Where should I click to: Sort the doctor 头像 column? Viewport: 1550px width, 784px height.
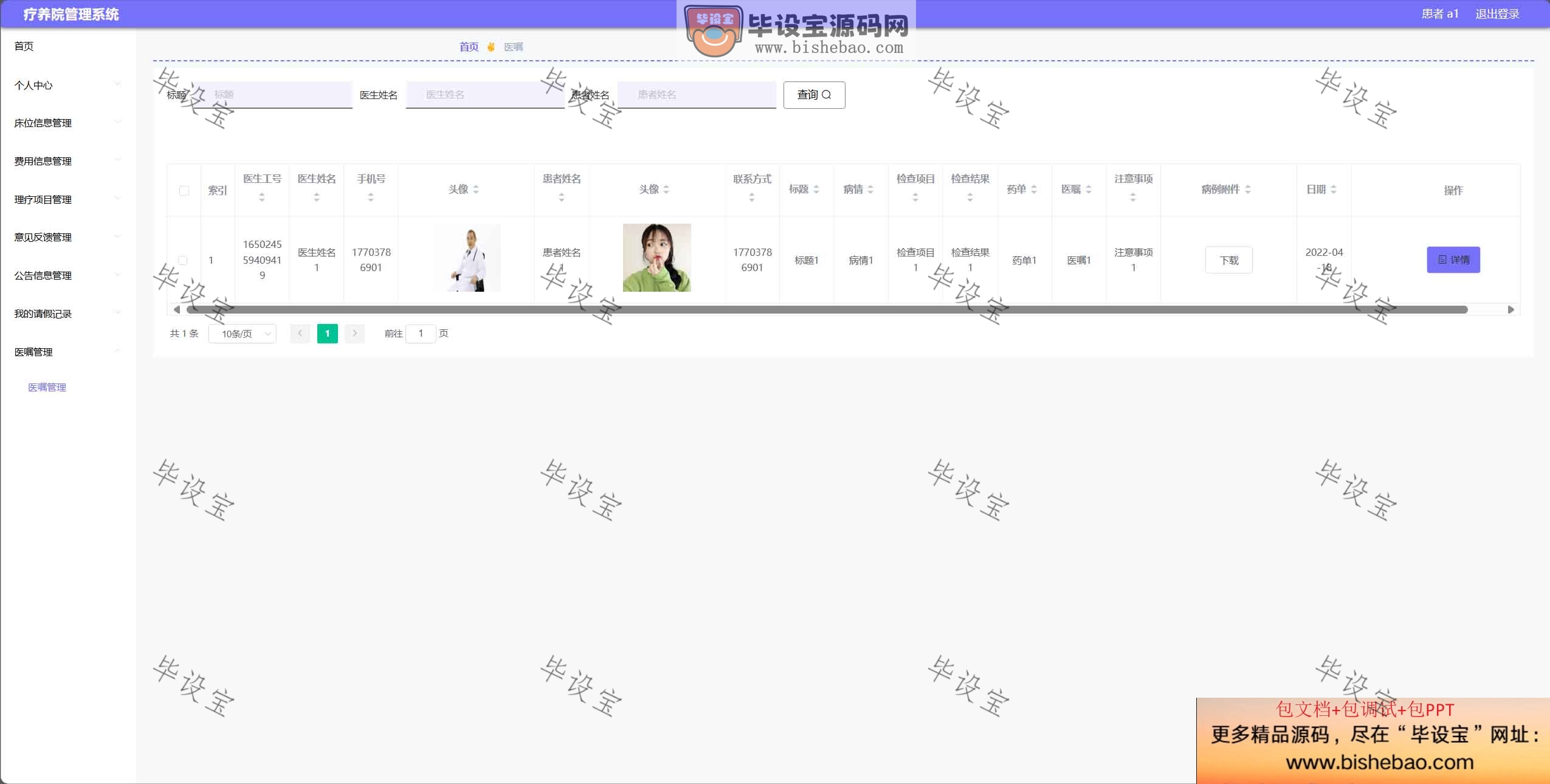coord(476,190)
